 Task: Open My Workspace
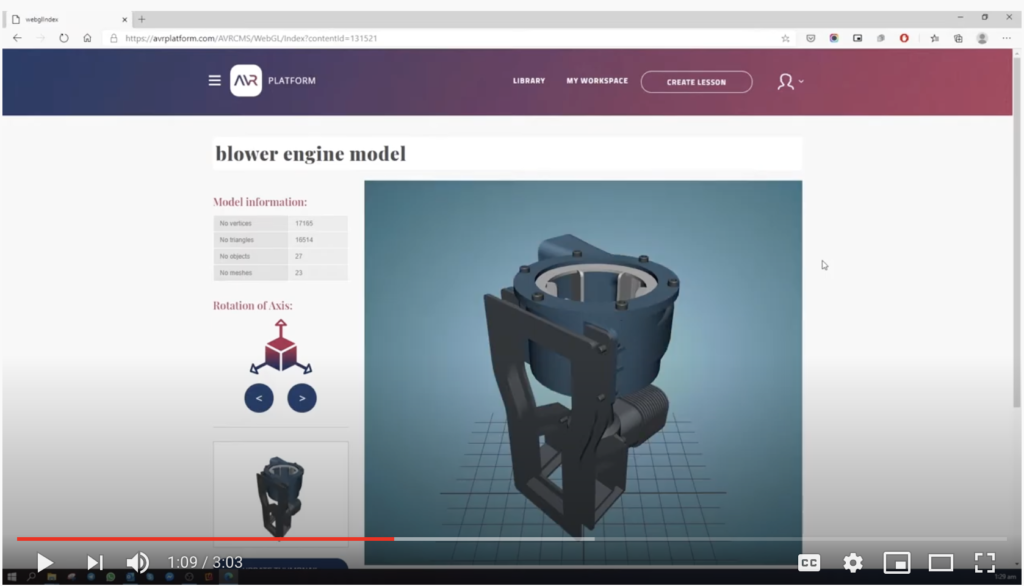click(x=597, y=81)
